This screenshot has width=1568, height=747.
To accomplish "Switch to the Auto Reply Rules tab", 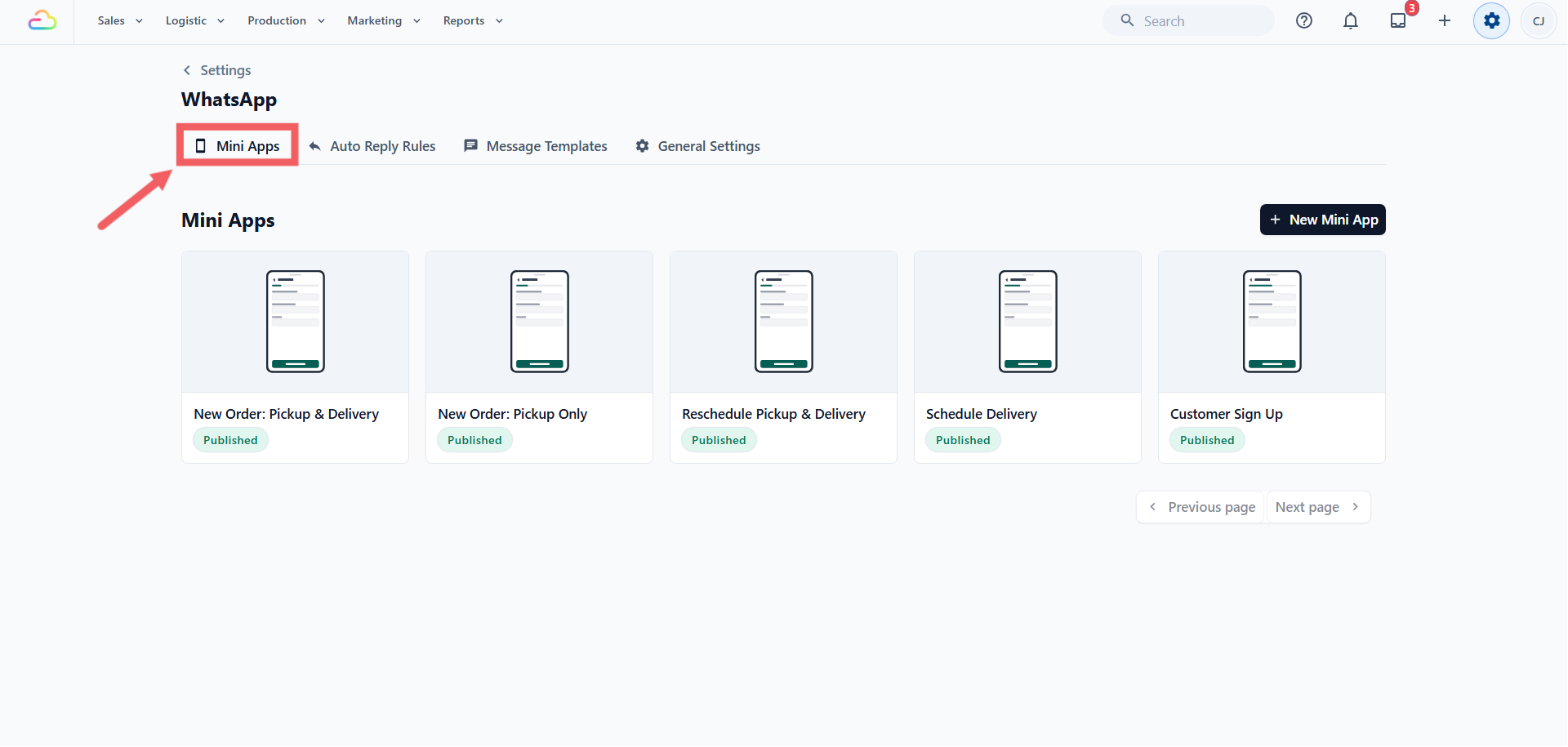I will coord(372,146).
